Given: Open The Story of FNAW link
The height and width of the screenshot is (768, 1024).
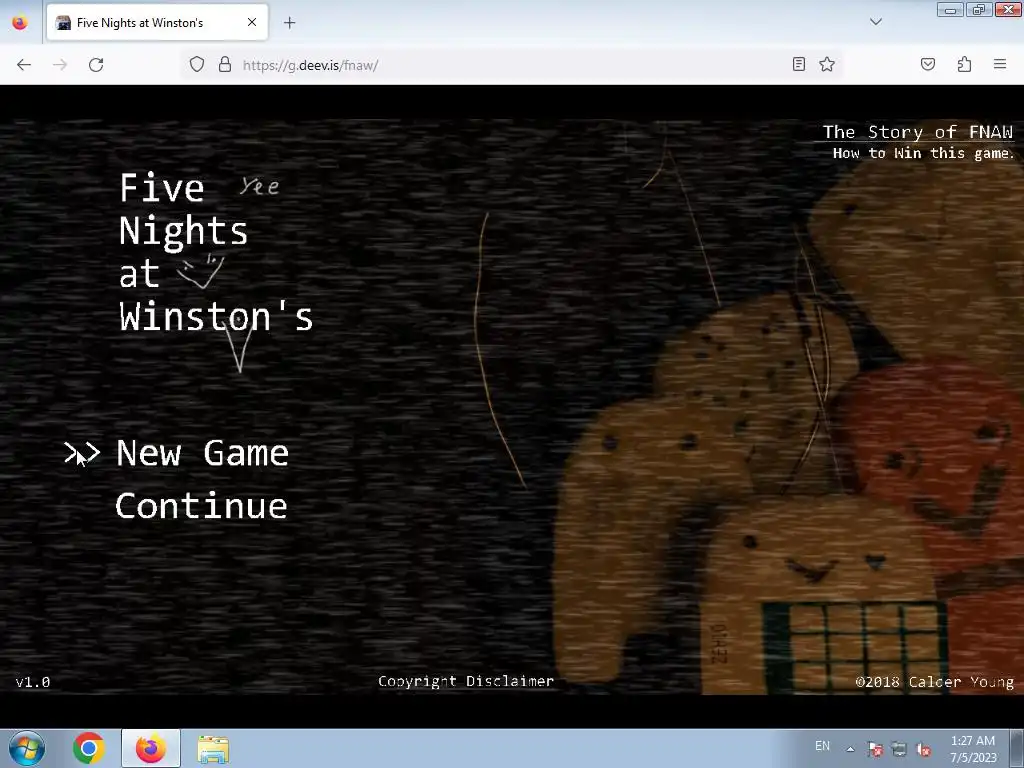Looking at the screenshot, I should [918, 132].
